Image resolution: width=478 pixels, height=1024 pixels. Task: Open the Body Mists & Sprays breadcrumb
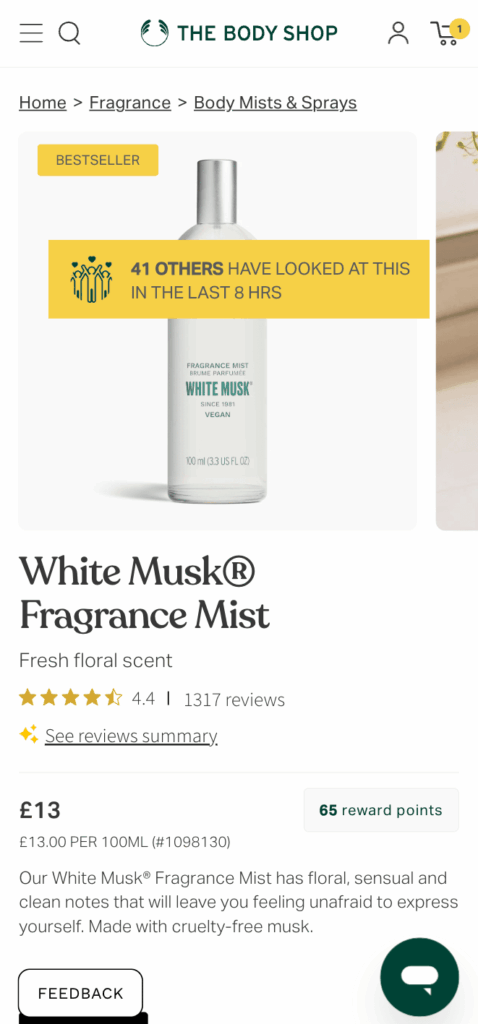(276, 103)
